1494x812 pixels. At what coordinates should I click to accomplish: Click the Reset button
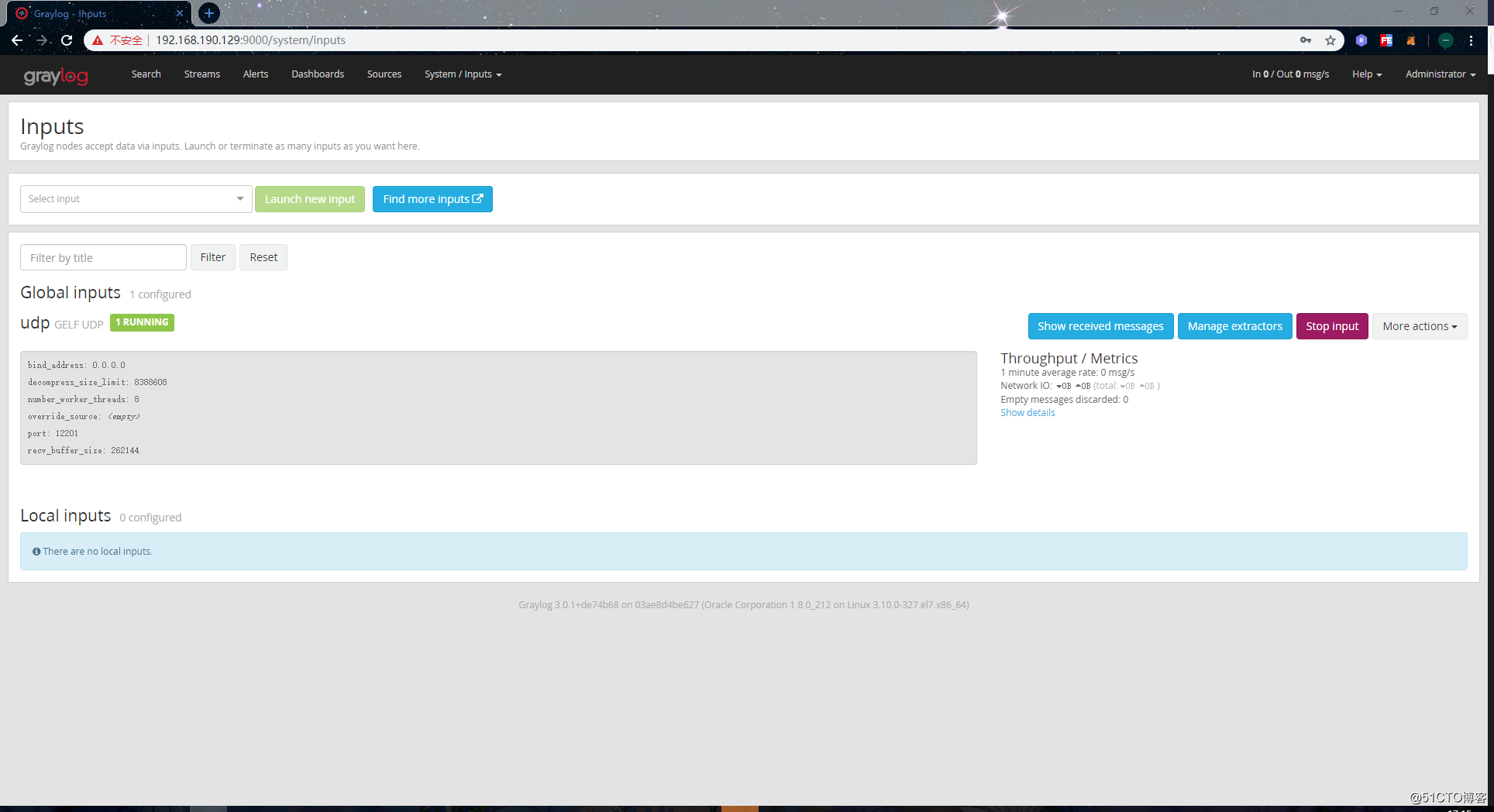[x=263, y=257]
